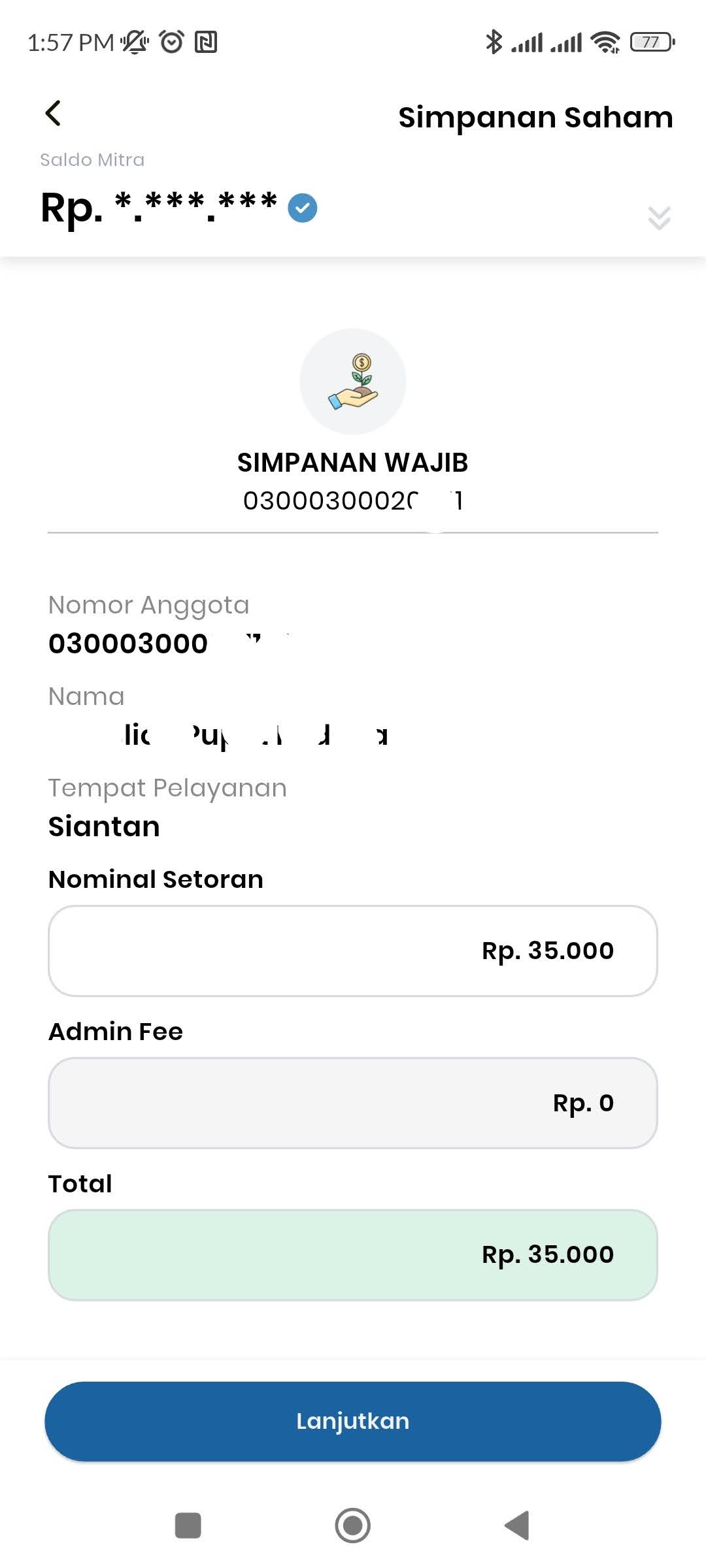The image size is (706, 1568).
Task: Tap the blue verified checkmark badge
Action: tap(303, 208)
